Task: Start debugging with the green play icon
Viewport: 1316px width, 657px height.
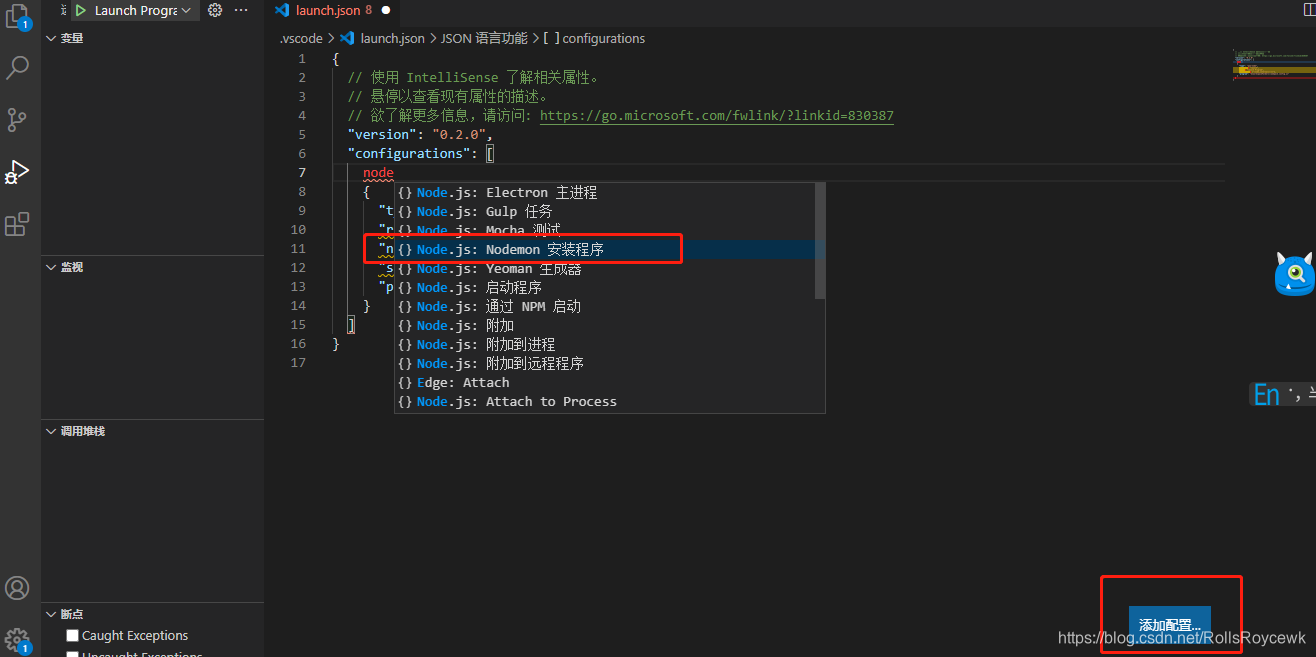Action: 81,10
